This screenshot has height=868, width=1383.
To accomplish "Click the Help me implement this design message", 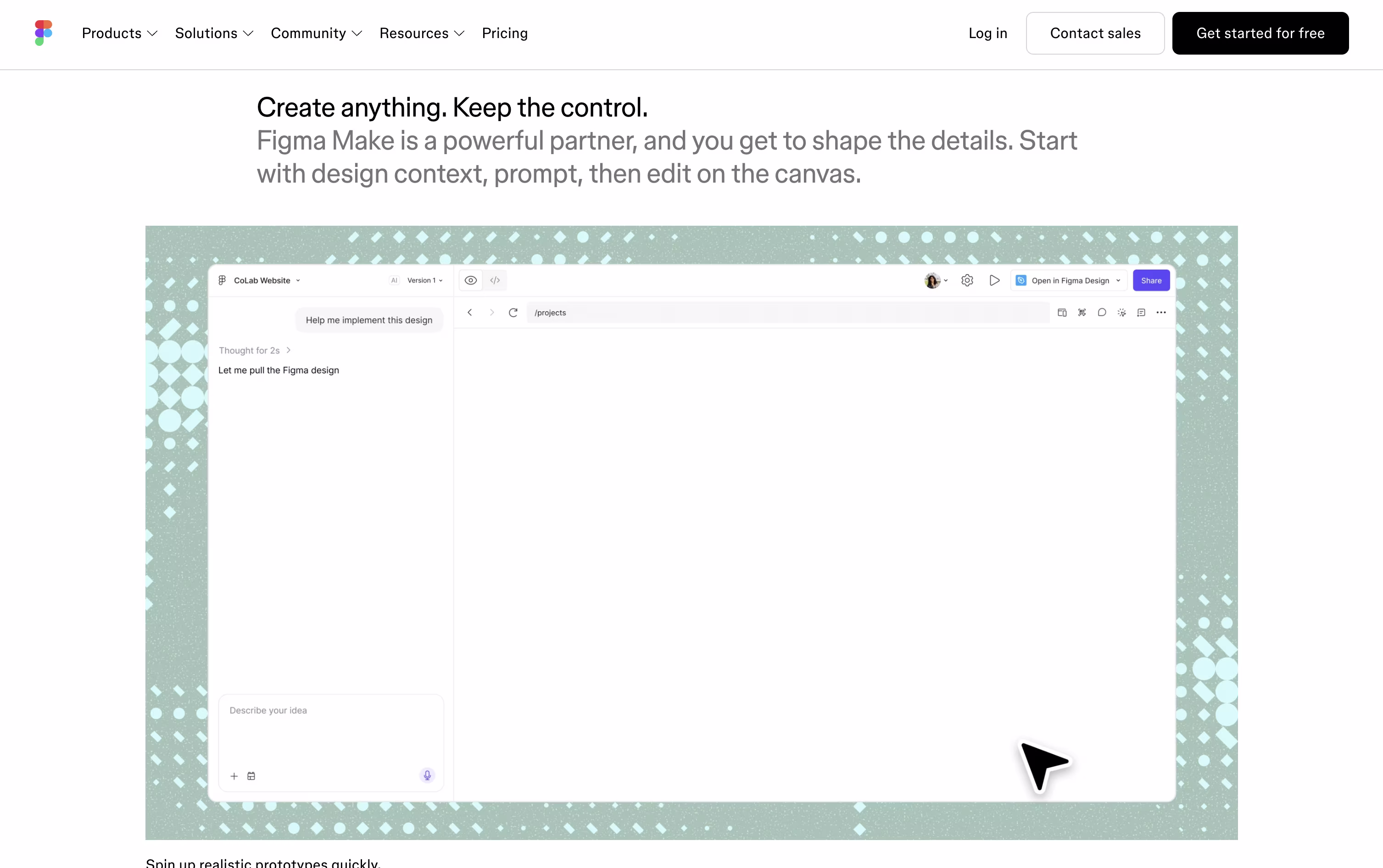I will pos(369,320).
